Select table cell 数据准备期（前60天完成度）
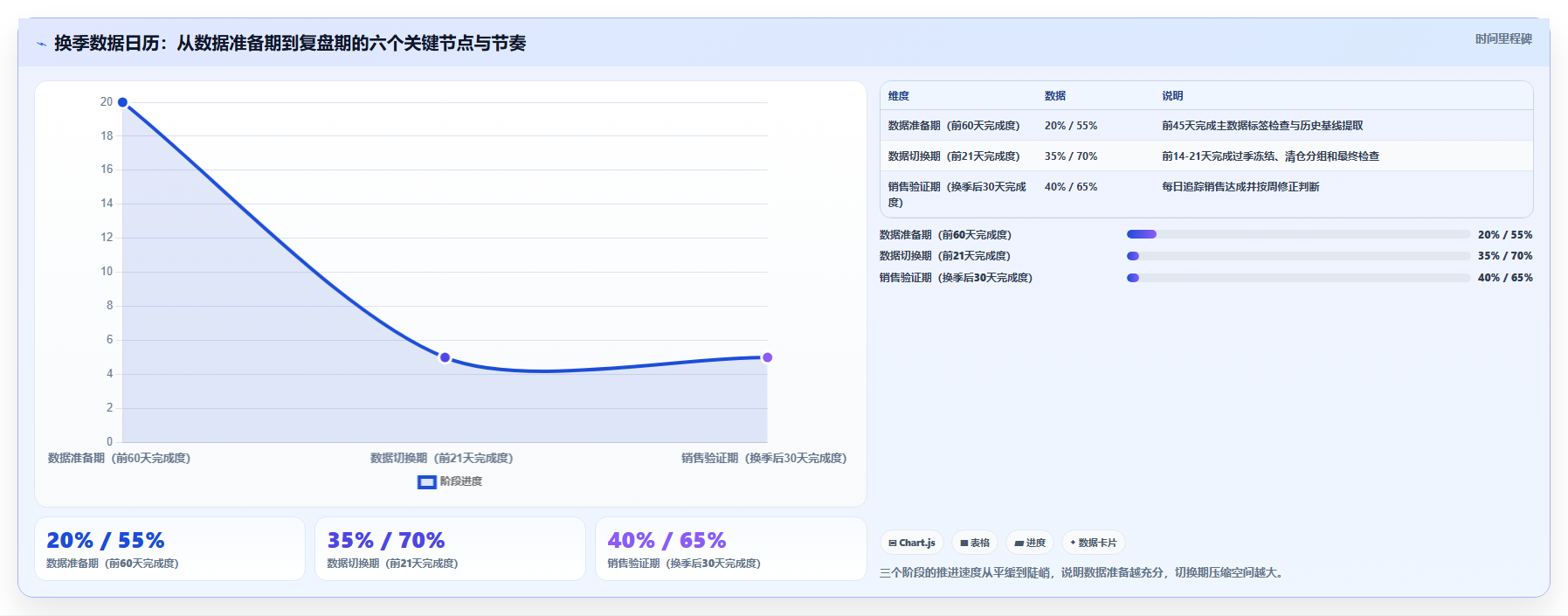Viewport: 1568px width, 616px height. 954,126
